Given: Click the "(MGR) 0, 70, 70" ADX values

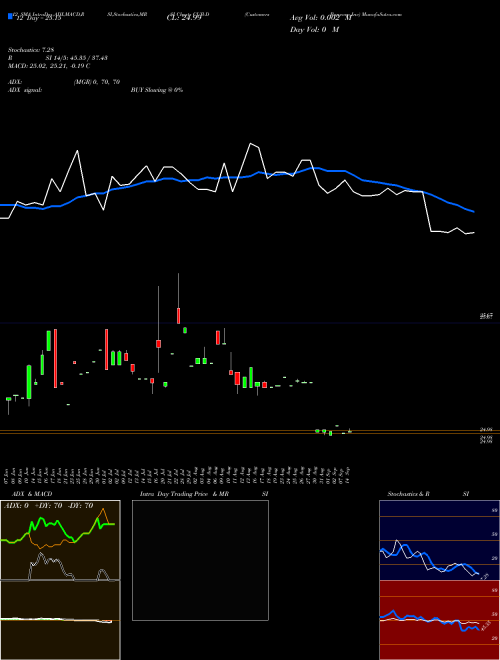Looking at the screenshot, I should tap(96, 82).
